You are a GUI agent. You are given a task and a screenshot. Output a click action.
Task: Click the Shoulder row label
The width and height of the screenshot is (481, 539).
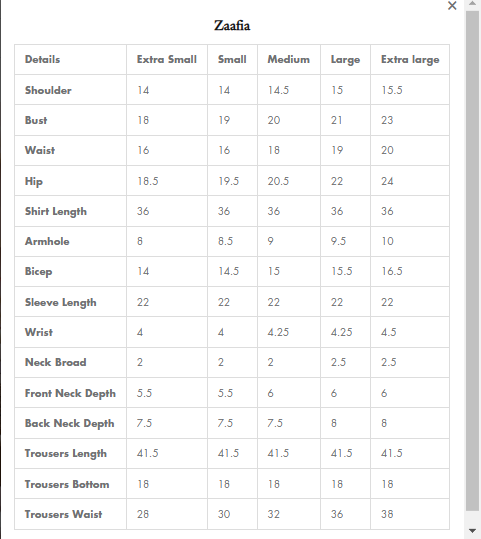point(48,90)
